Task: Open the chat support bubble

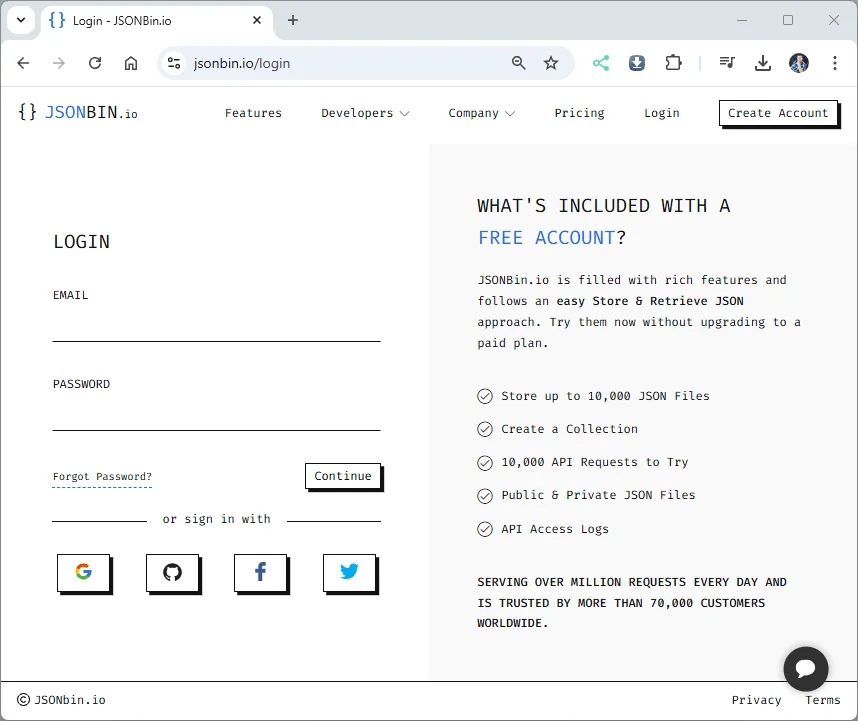Action: pos(806,668)
